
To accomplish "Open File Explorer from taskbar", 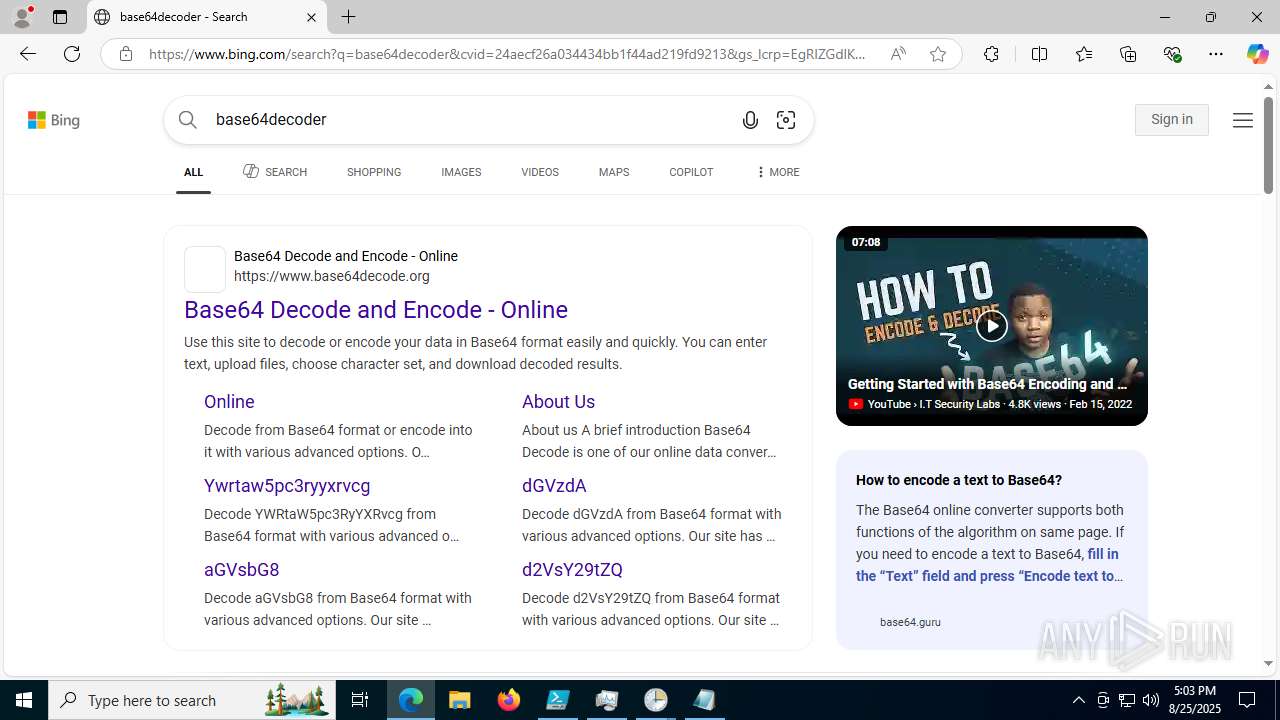I will [460, 700].
